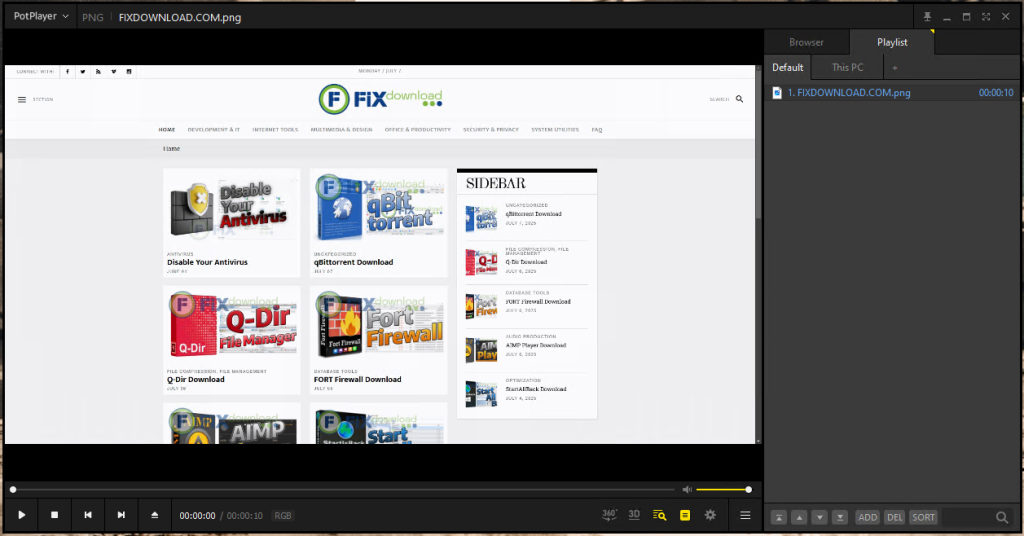Move playlist item to top
The image size is (1024, 536).
point(779,517)
